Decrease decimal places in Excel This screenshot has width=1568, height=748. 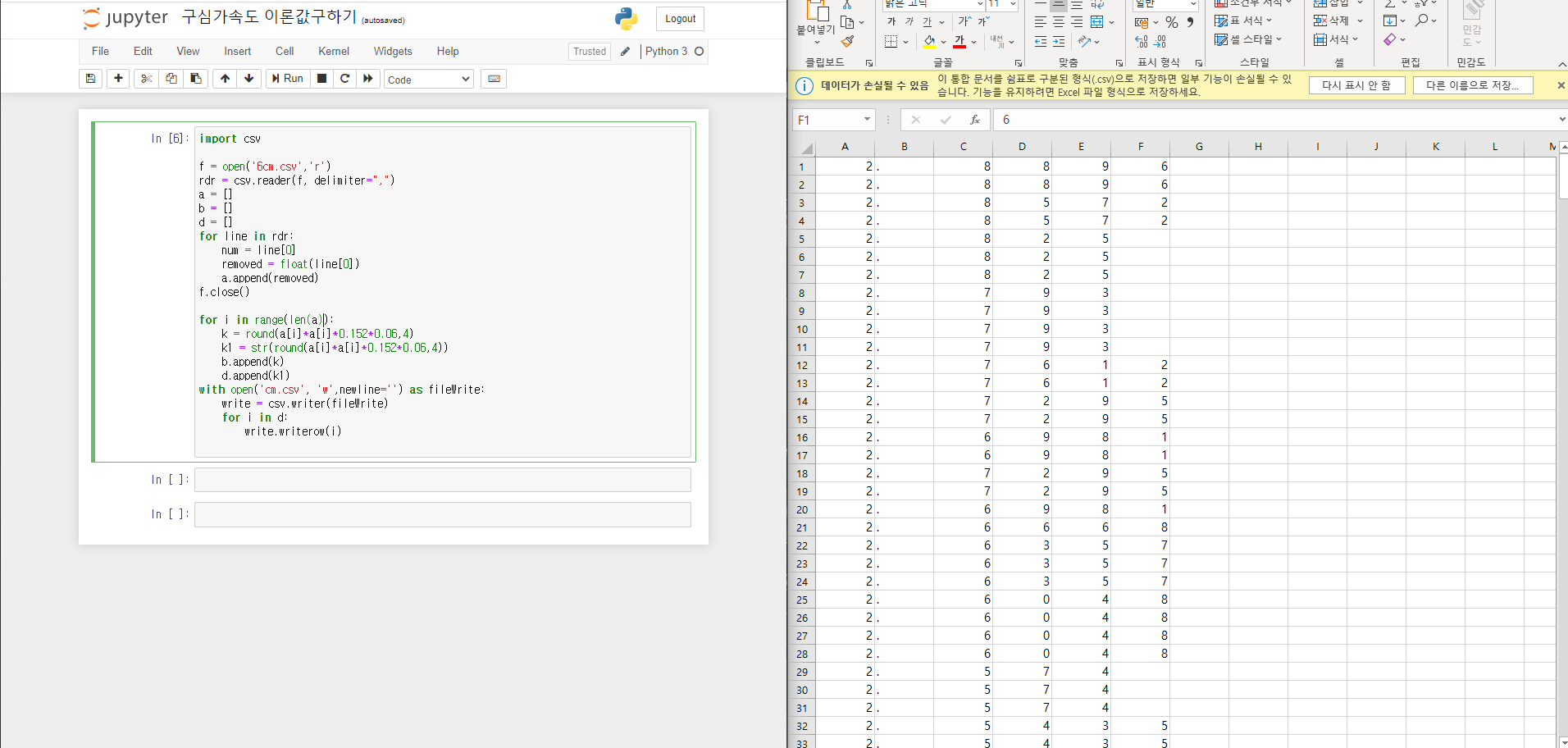(1160, 41)
